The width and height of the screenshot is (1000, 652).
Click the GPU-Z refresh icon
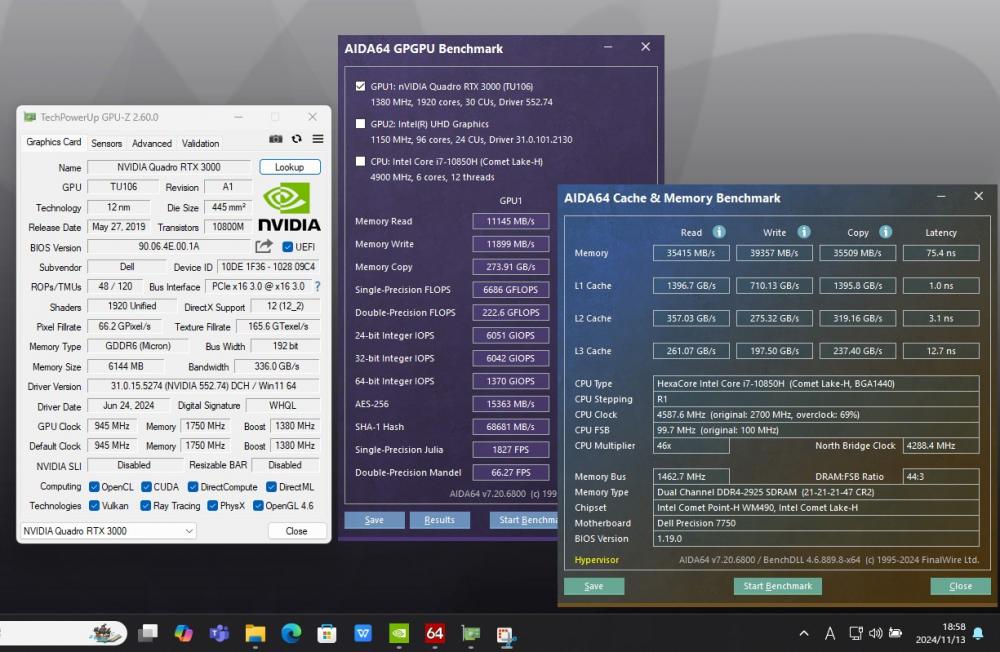click(x=297, y=139)
